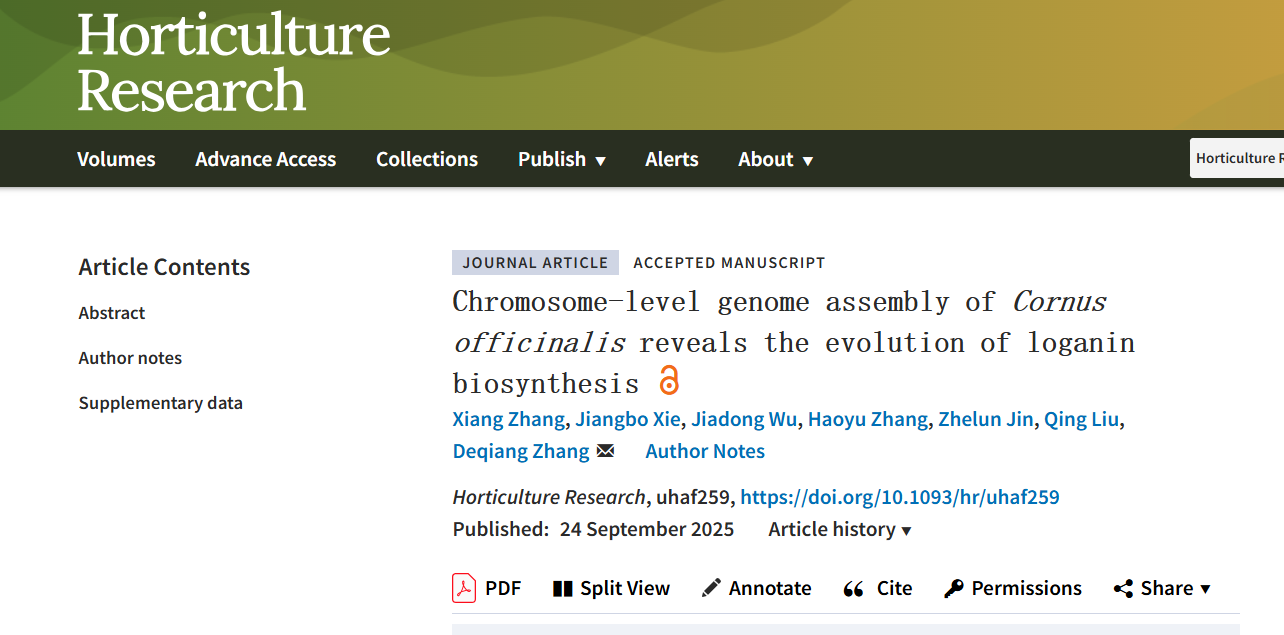Open the Advance Access menu item
Screen dimensions: 1284x635
265,159
